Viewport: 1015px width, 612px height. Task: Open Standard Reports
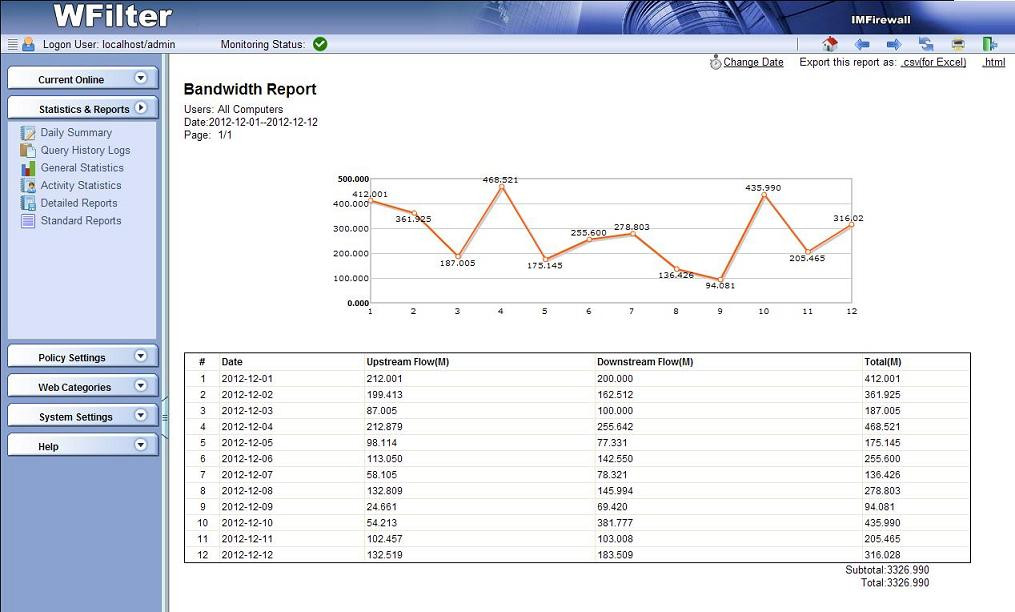(81, 220)
